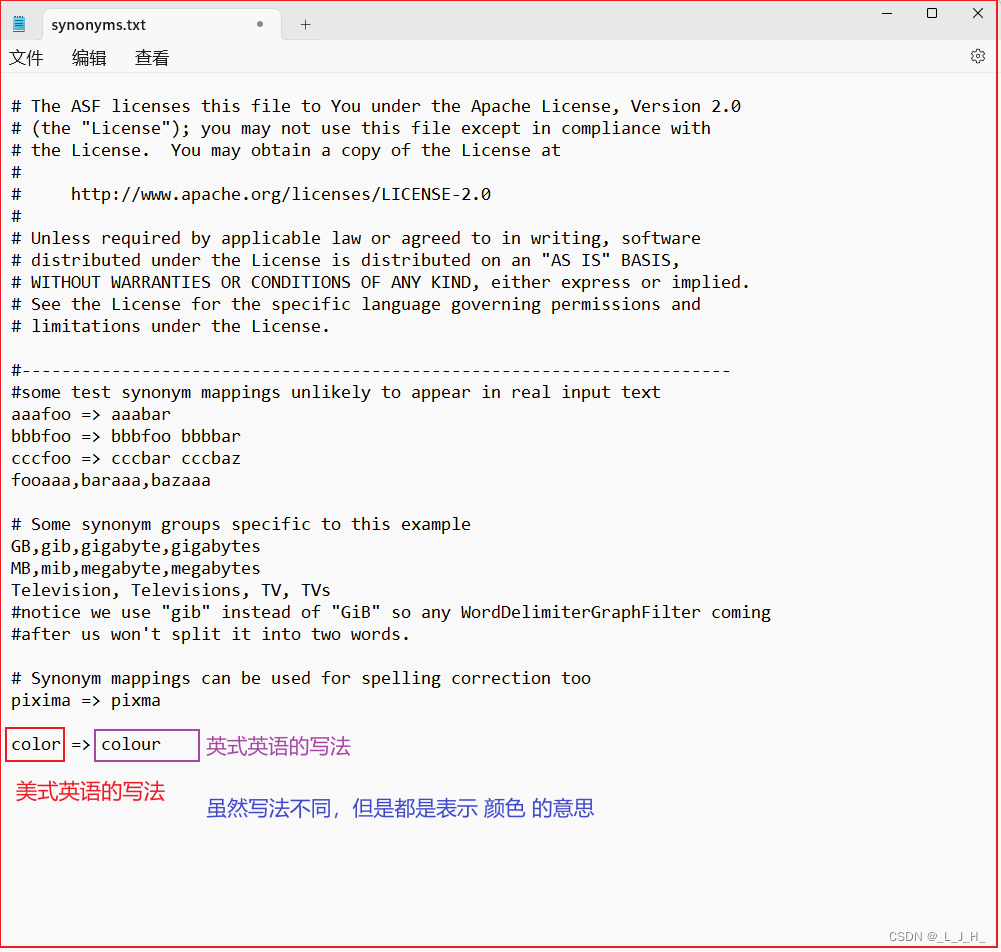This screenshot has width=1001, height=952.
Task: Click the '# WITHOUT WARRANTIES OR CONDITIONS' line
Action: [x=380, y=282]
